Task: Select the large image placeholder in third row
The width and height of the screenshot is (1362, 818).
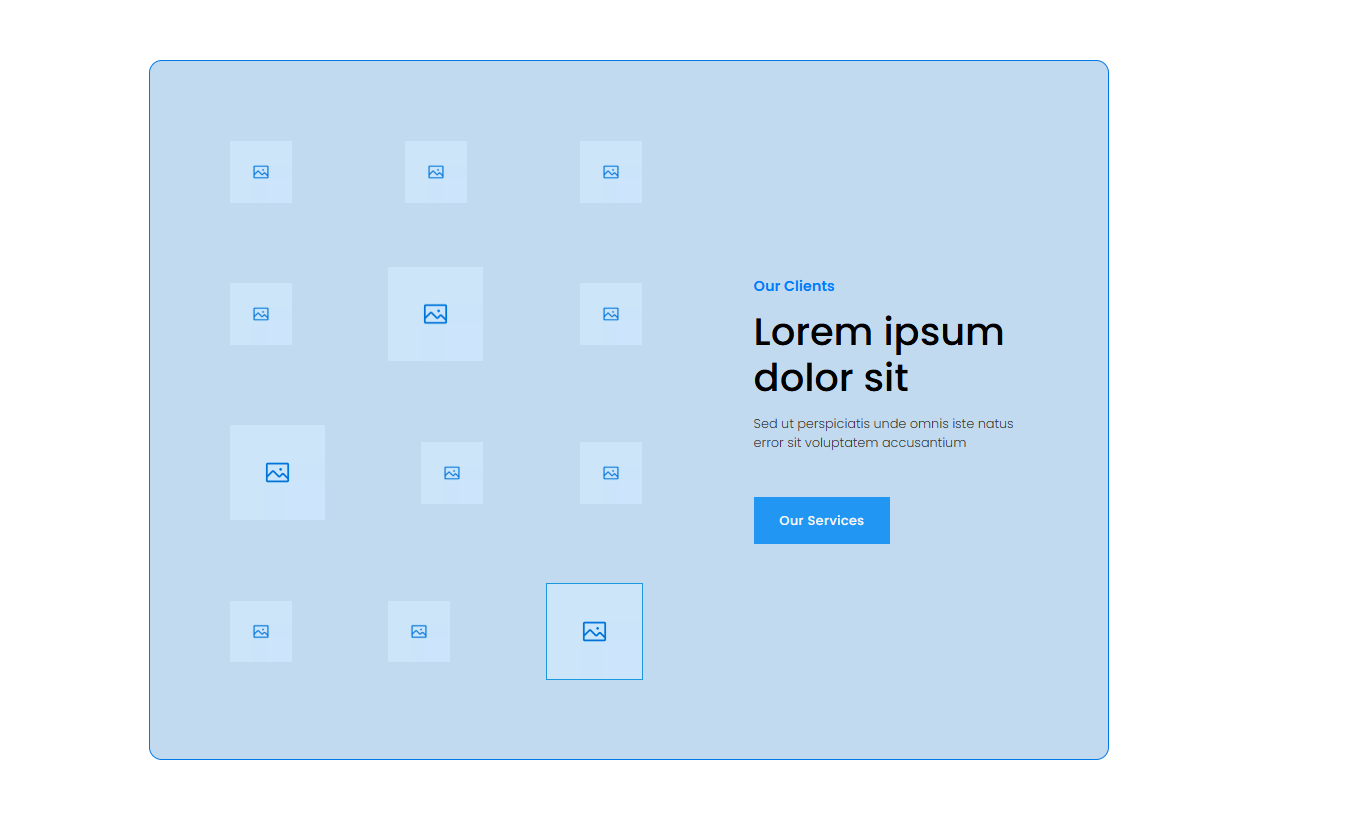Action: coord(277,472)
